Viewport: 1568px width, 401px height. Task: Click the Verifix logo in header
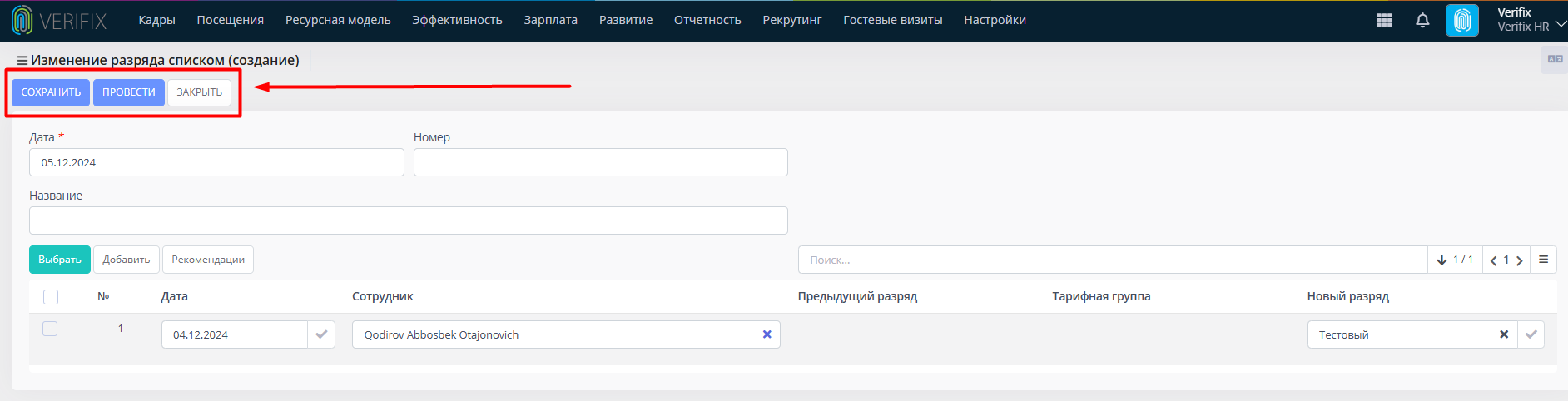click(x=59, y=21)
